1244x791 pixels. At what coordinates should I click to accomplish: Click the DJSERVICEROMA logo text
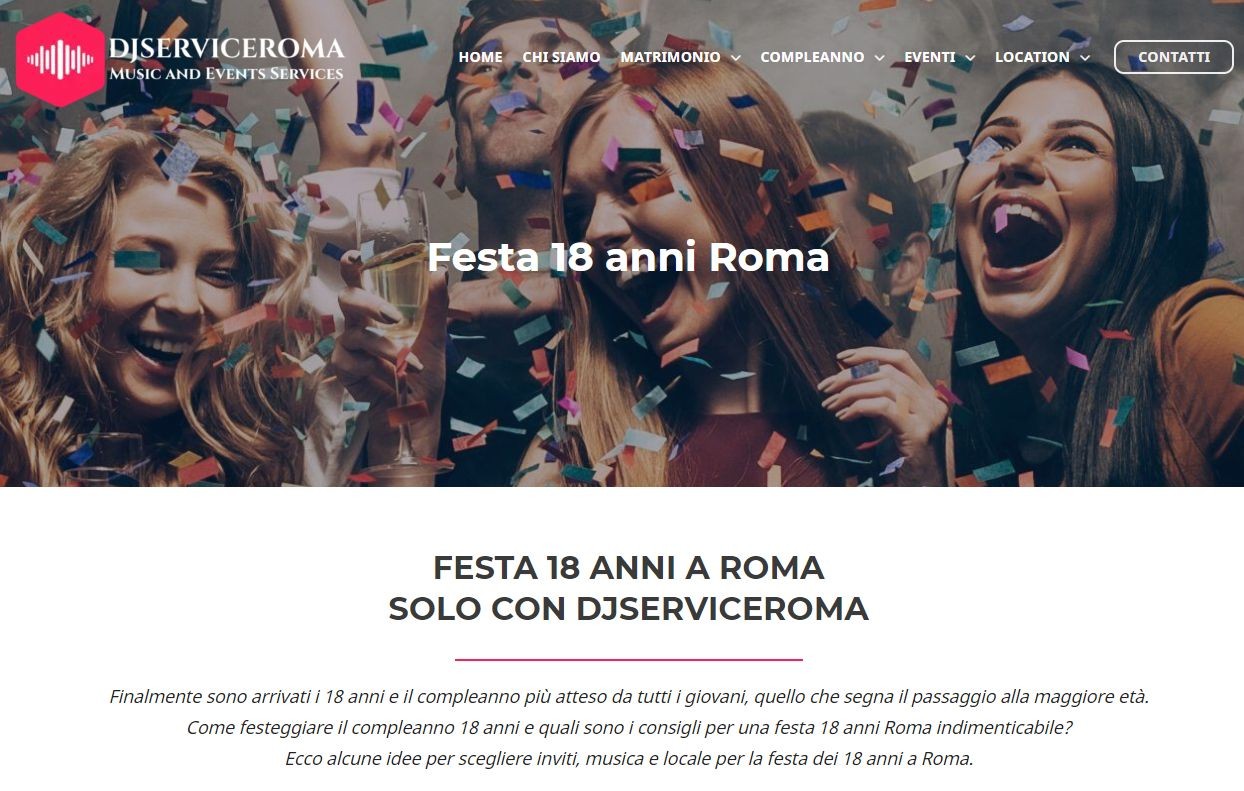226,47
